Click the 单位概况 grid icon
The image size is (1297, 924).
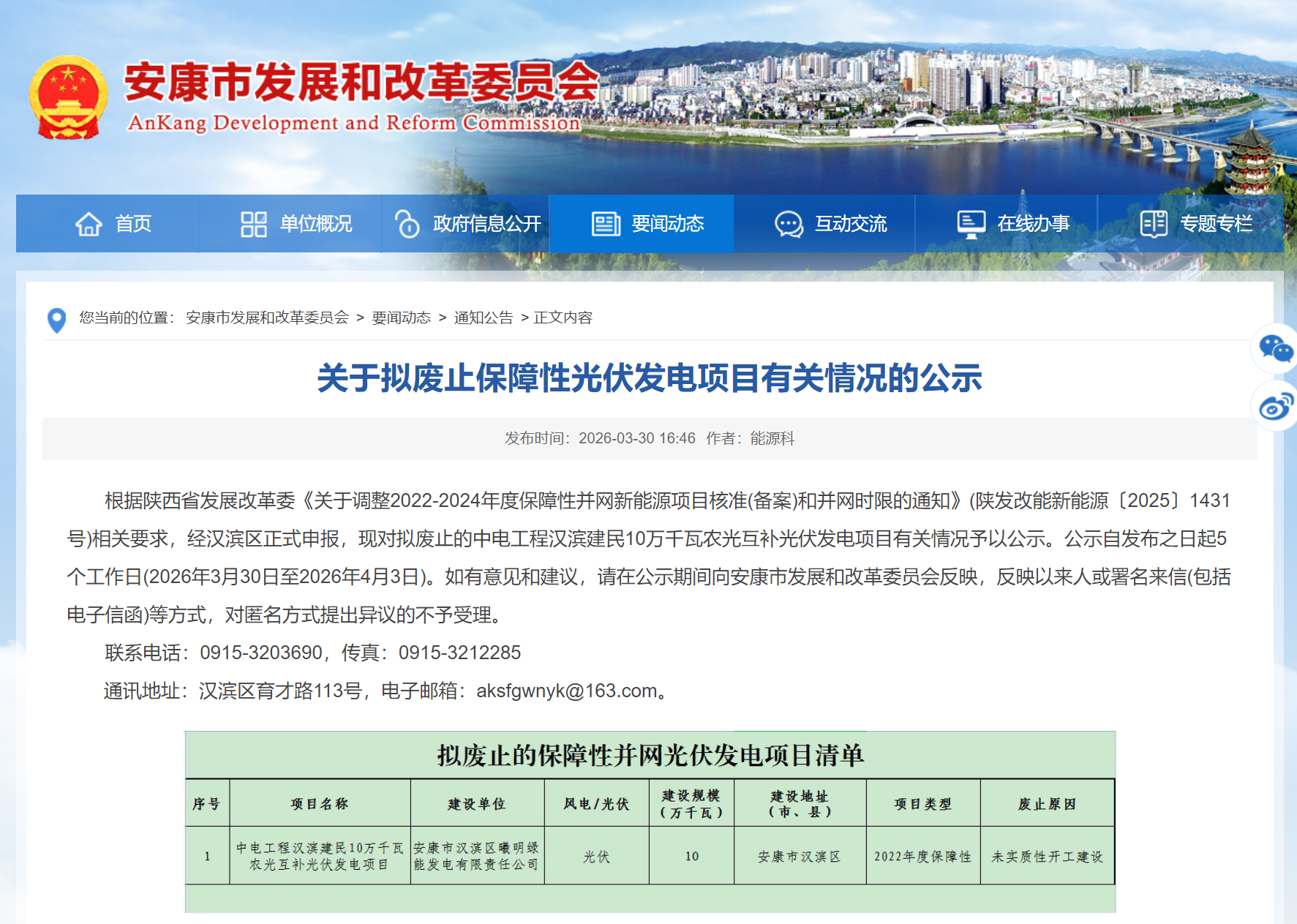(253, 224)
